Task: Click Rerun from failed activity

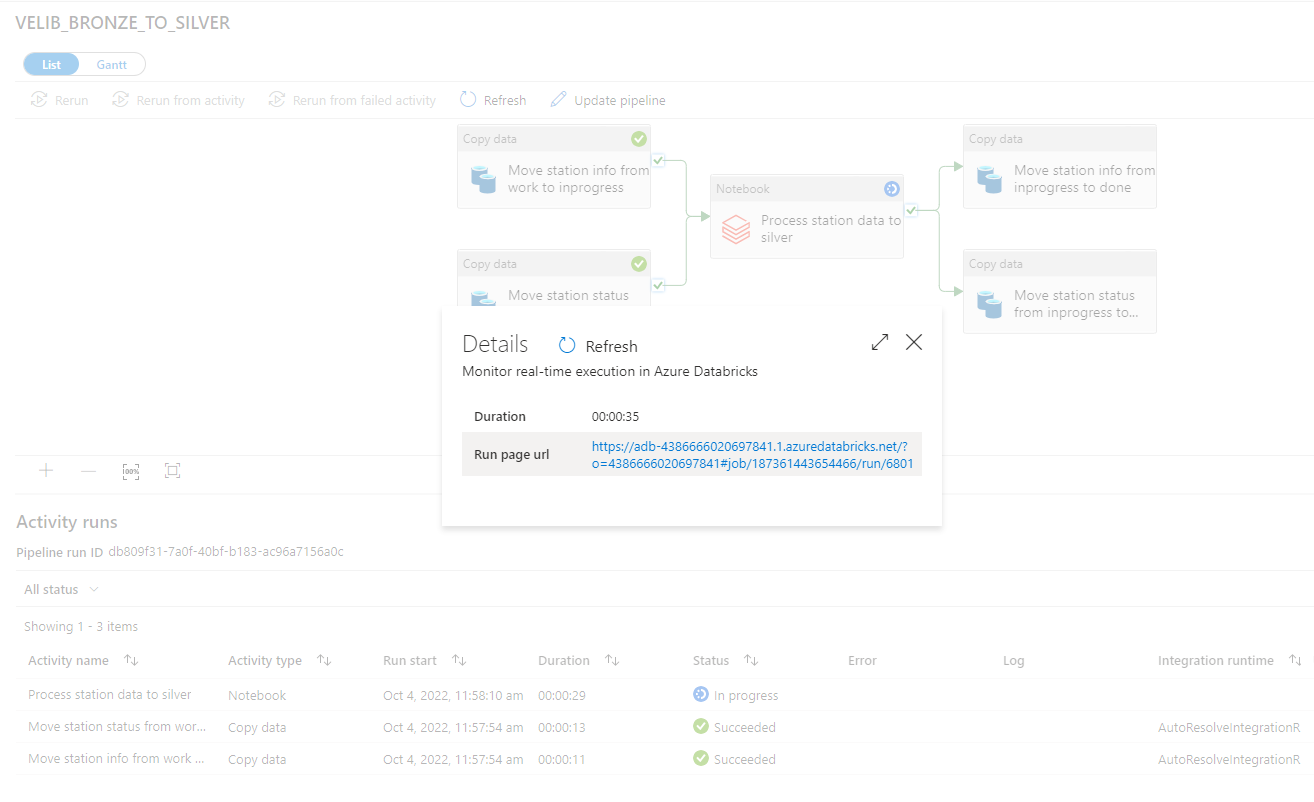Action: [x=352, y=100]
